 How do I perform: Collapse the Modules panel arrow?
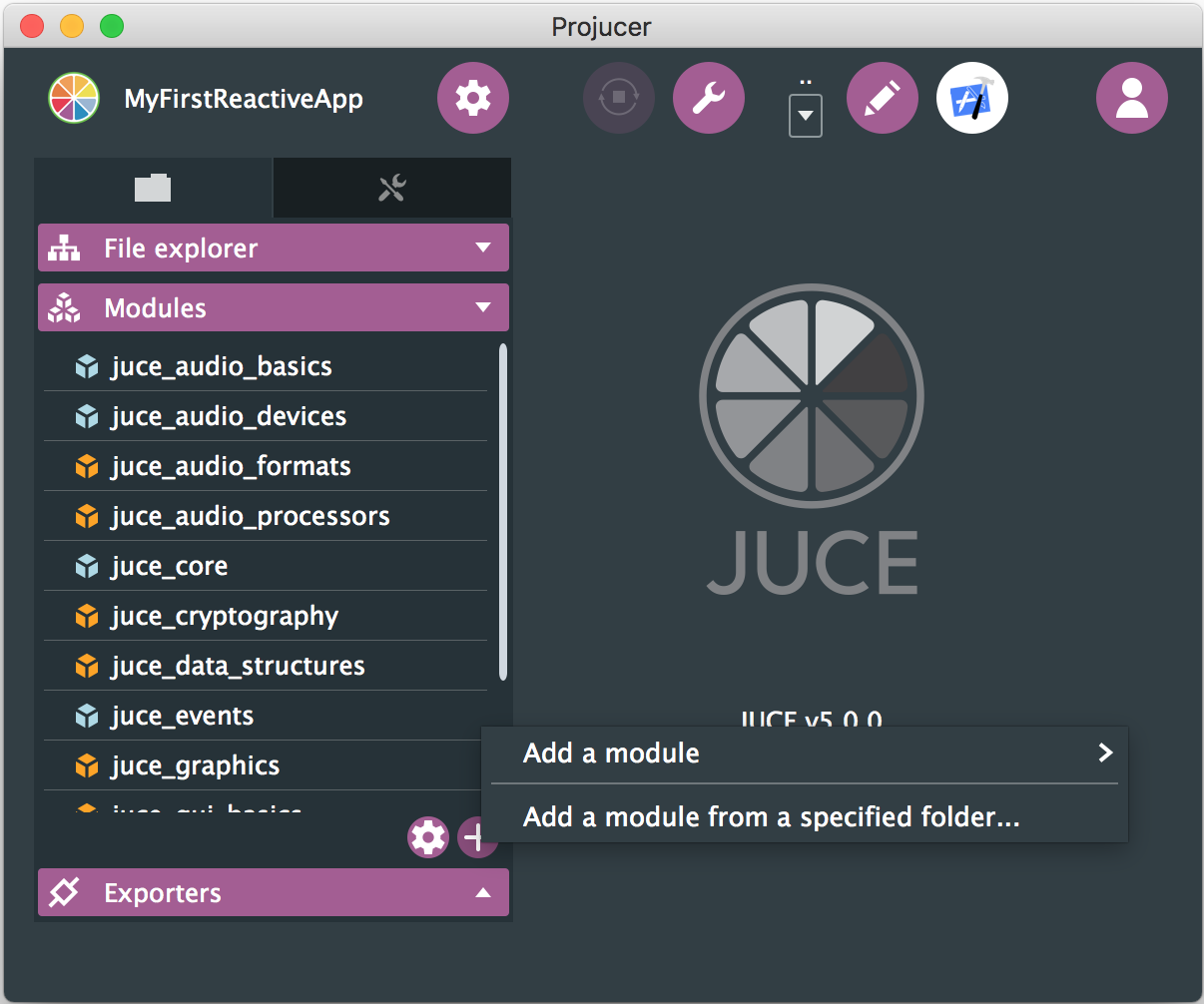pyautogui.click(x=483, y=307)
